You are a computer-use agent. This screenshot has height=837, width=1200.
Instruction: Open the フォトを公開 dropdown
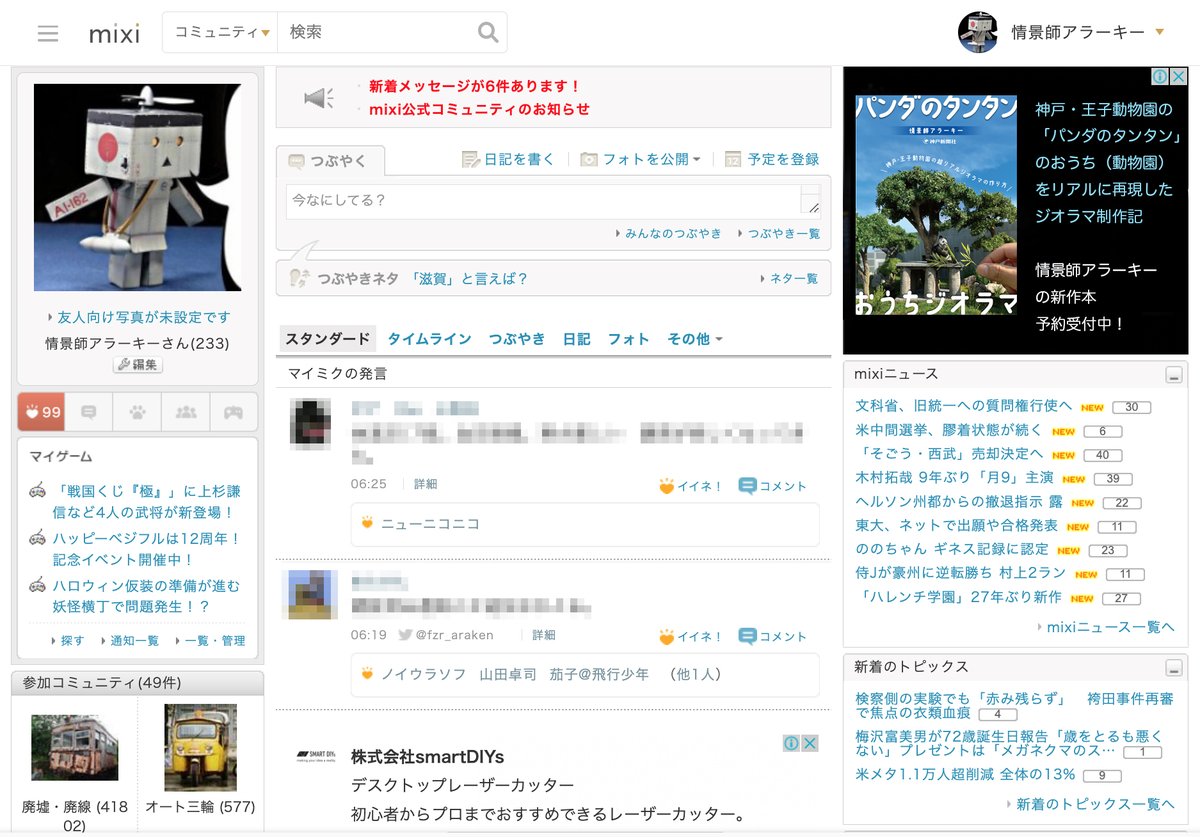pos(641,159)
